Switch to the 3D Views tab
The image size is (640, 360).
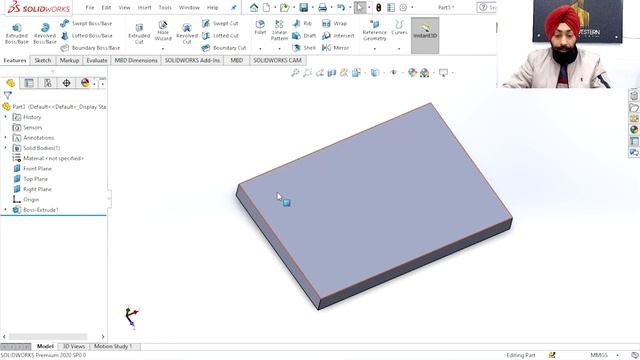point(73,346)
